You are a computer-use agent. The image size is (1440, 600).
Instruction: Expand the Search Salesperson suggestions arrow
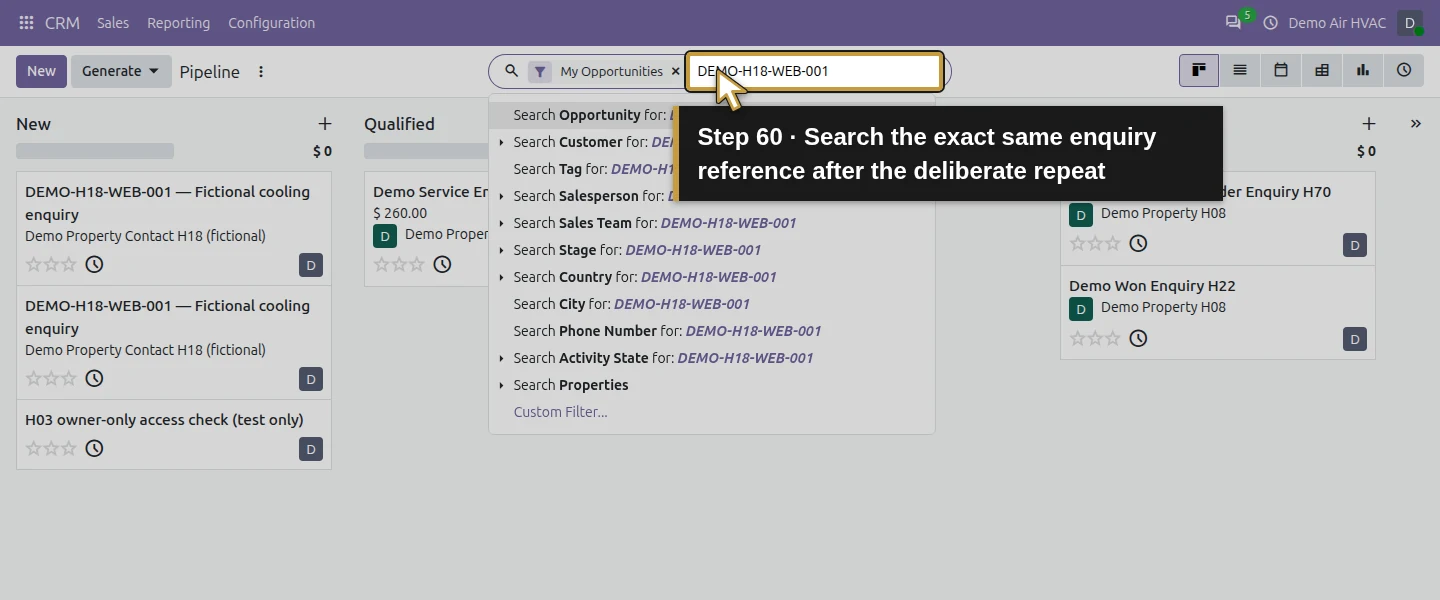point(501,196)
